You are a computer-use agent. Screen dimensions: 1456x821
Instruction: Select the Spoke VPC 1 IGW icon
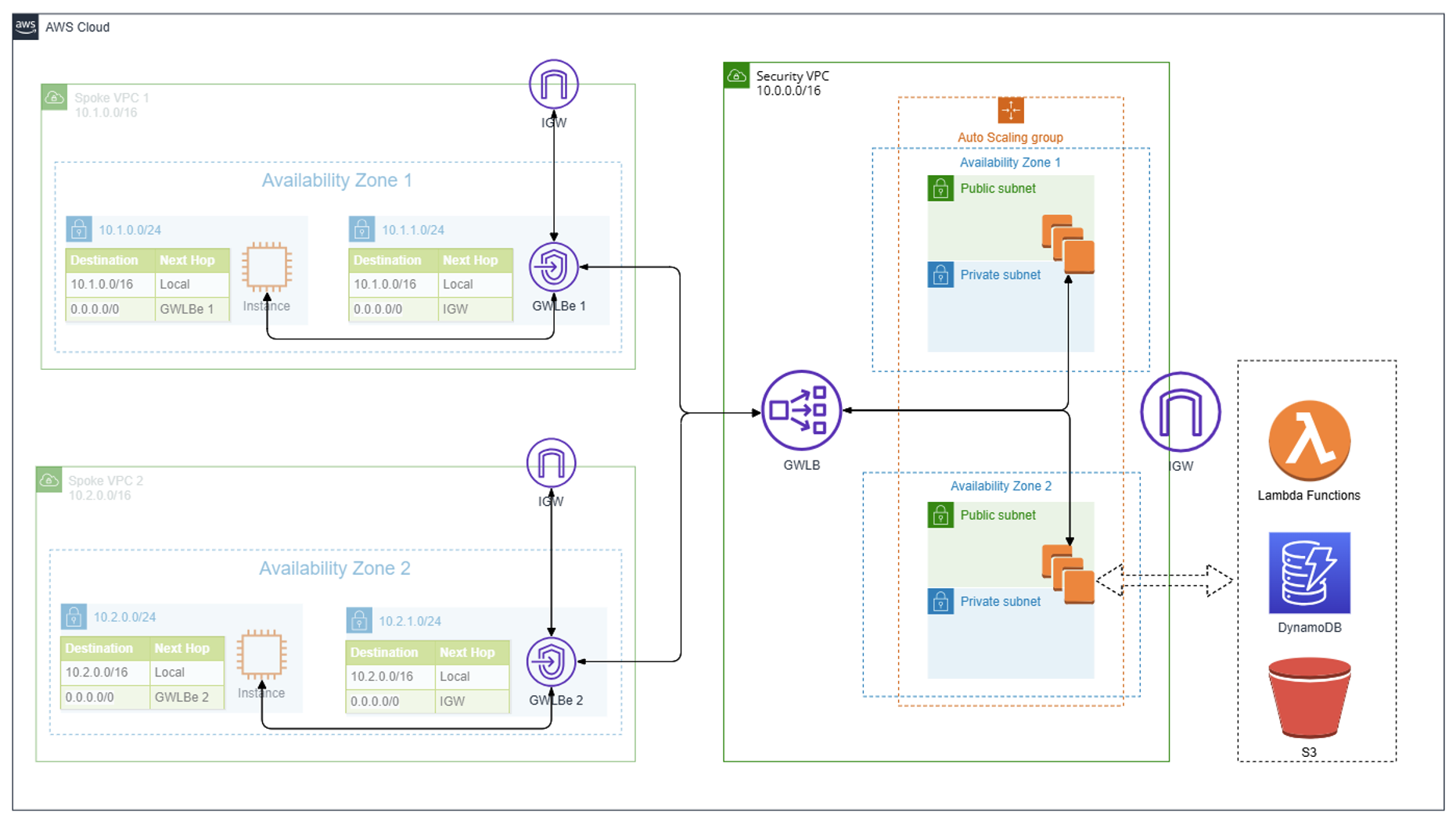pos(554,84)
